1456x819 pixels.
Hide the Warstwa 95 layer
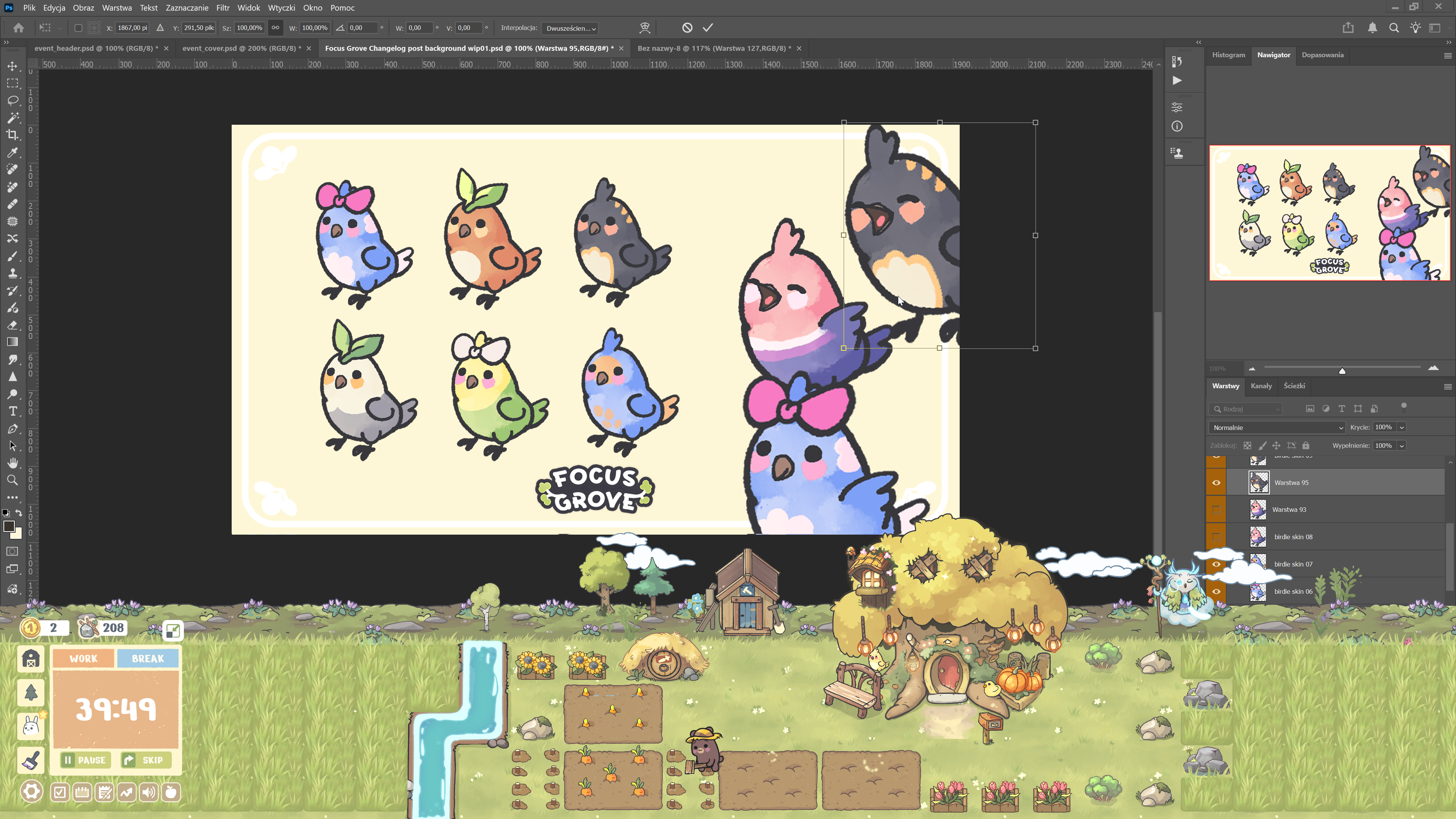1216,483
